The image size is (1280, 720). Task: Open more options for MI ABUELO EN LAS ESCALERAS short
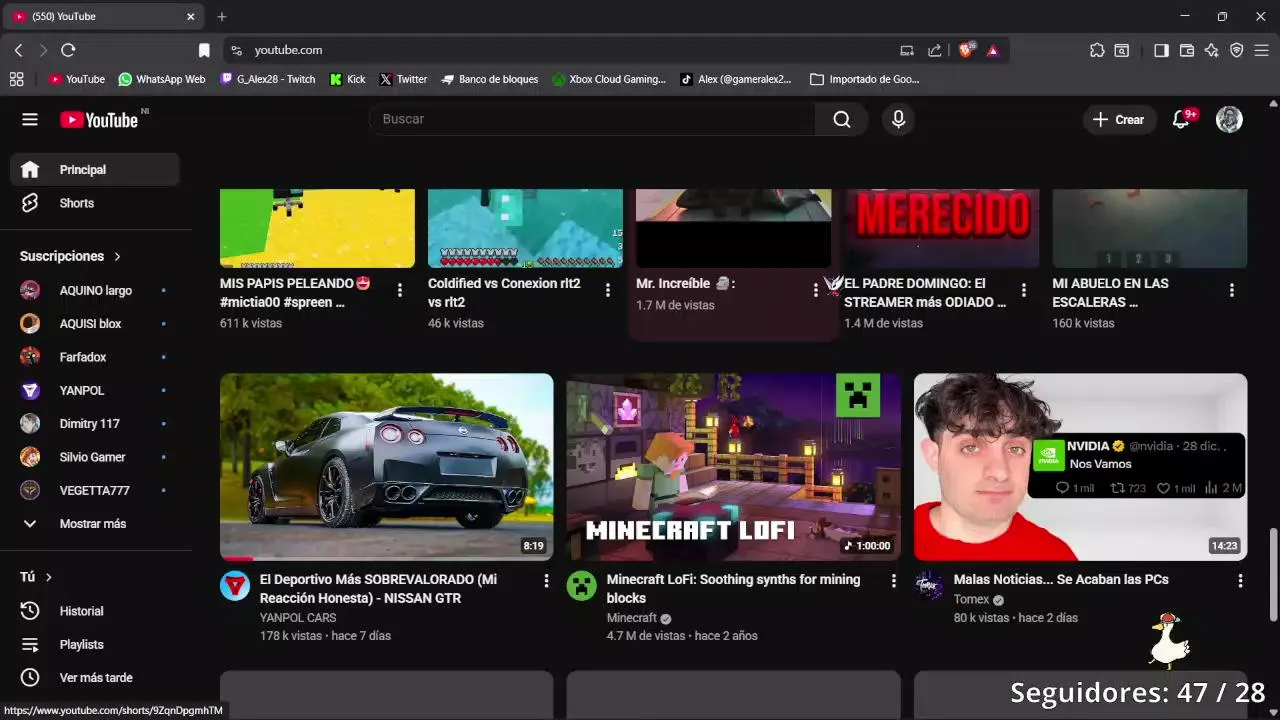click(x=1232, y=290)
